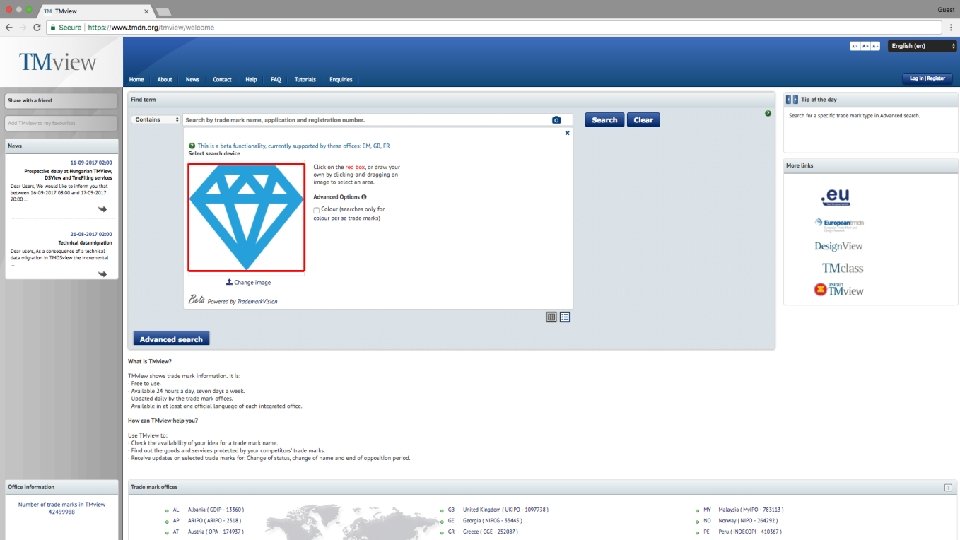Click the TMview logo
Screen dimensions: 960x540
(58, 62)
